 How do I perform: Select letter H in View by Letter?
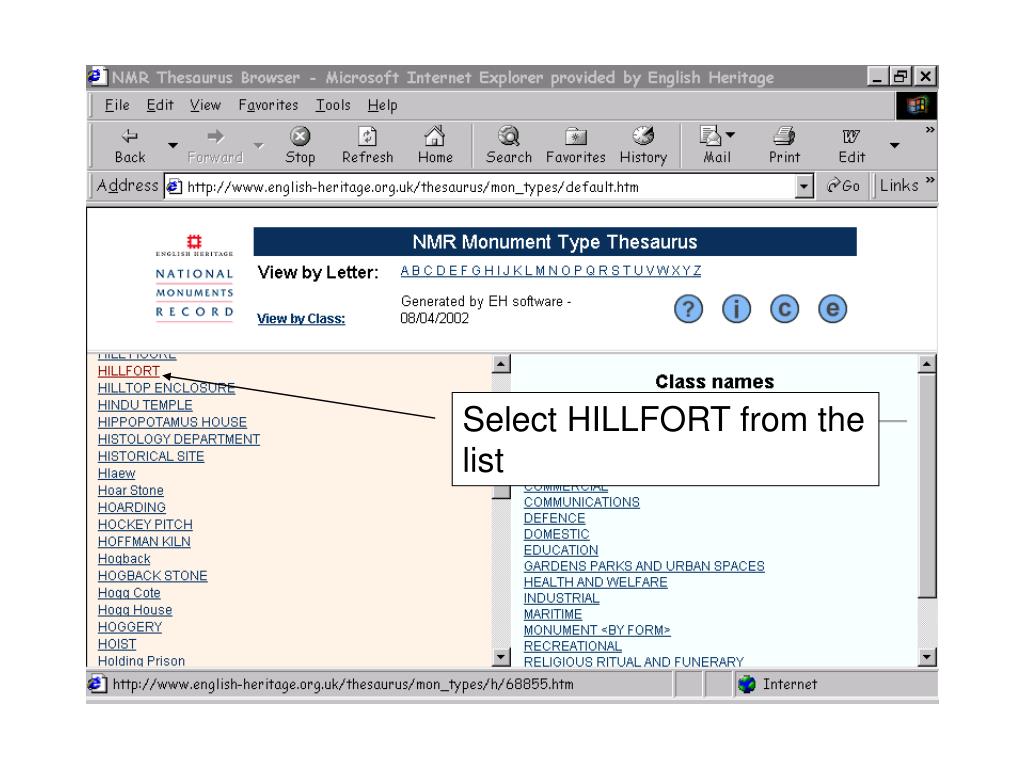488,270
